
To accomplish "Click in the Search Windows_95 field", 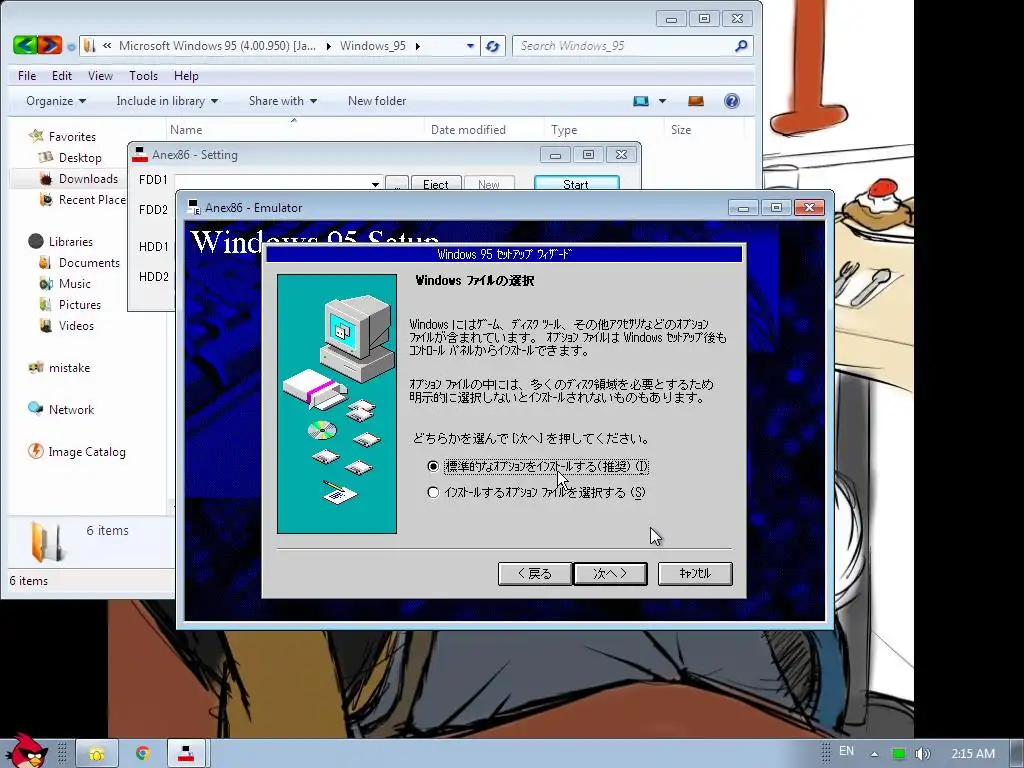I will pos(624,46).
